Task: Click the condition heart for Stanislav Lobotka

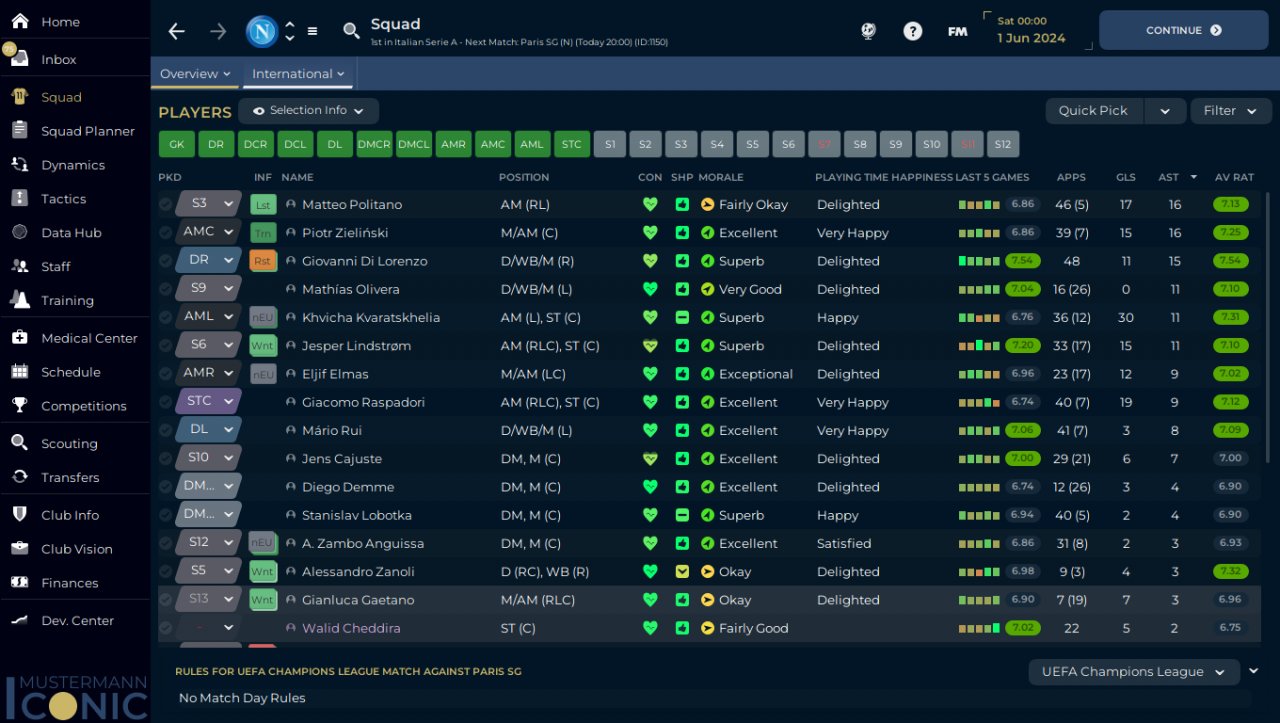Action: pyautogui.click(x=651, y=515)
